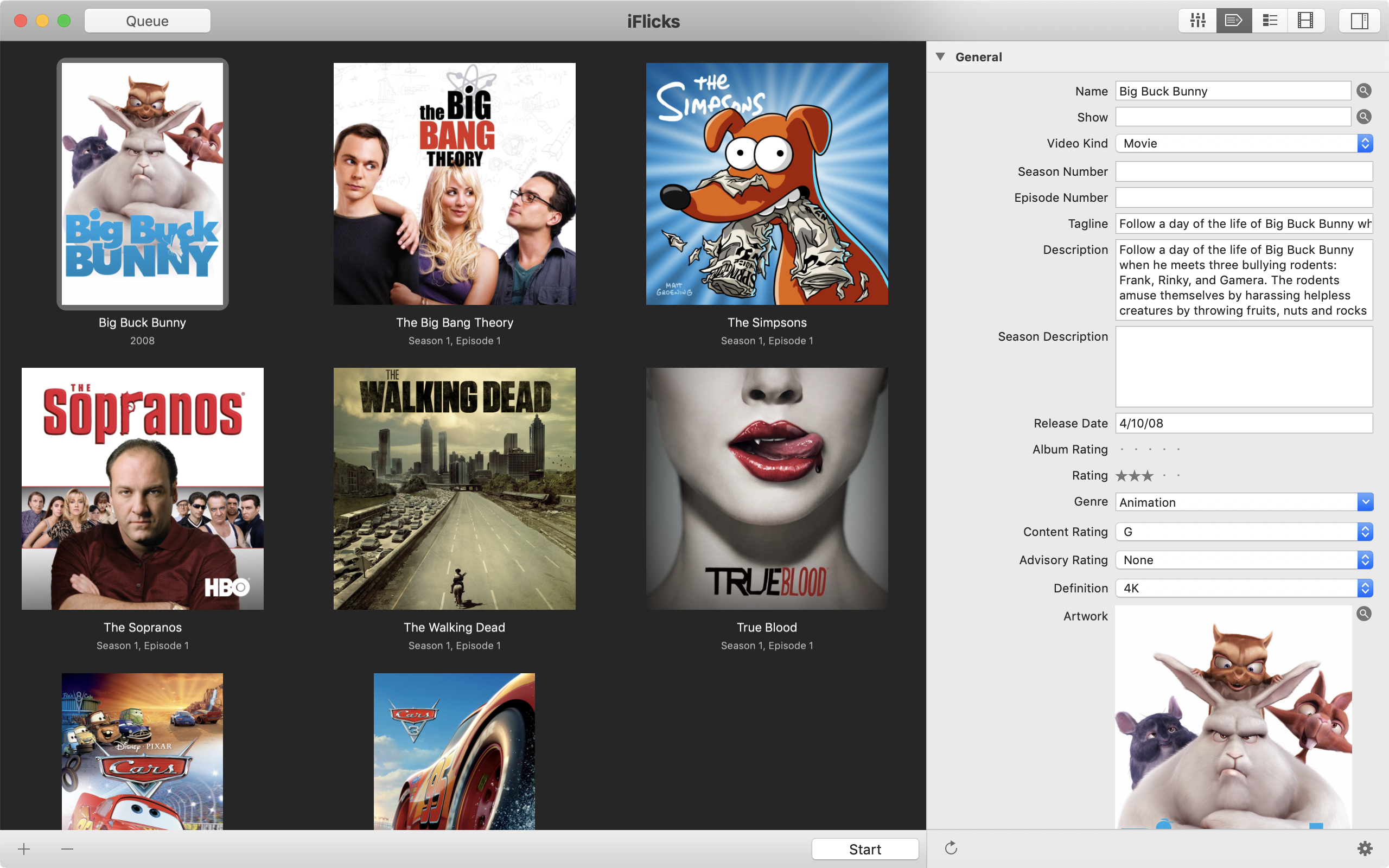Click the artwork lookup icon near Artwork

(1364, 614)
